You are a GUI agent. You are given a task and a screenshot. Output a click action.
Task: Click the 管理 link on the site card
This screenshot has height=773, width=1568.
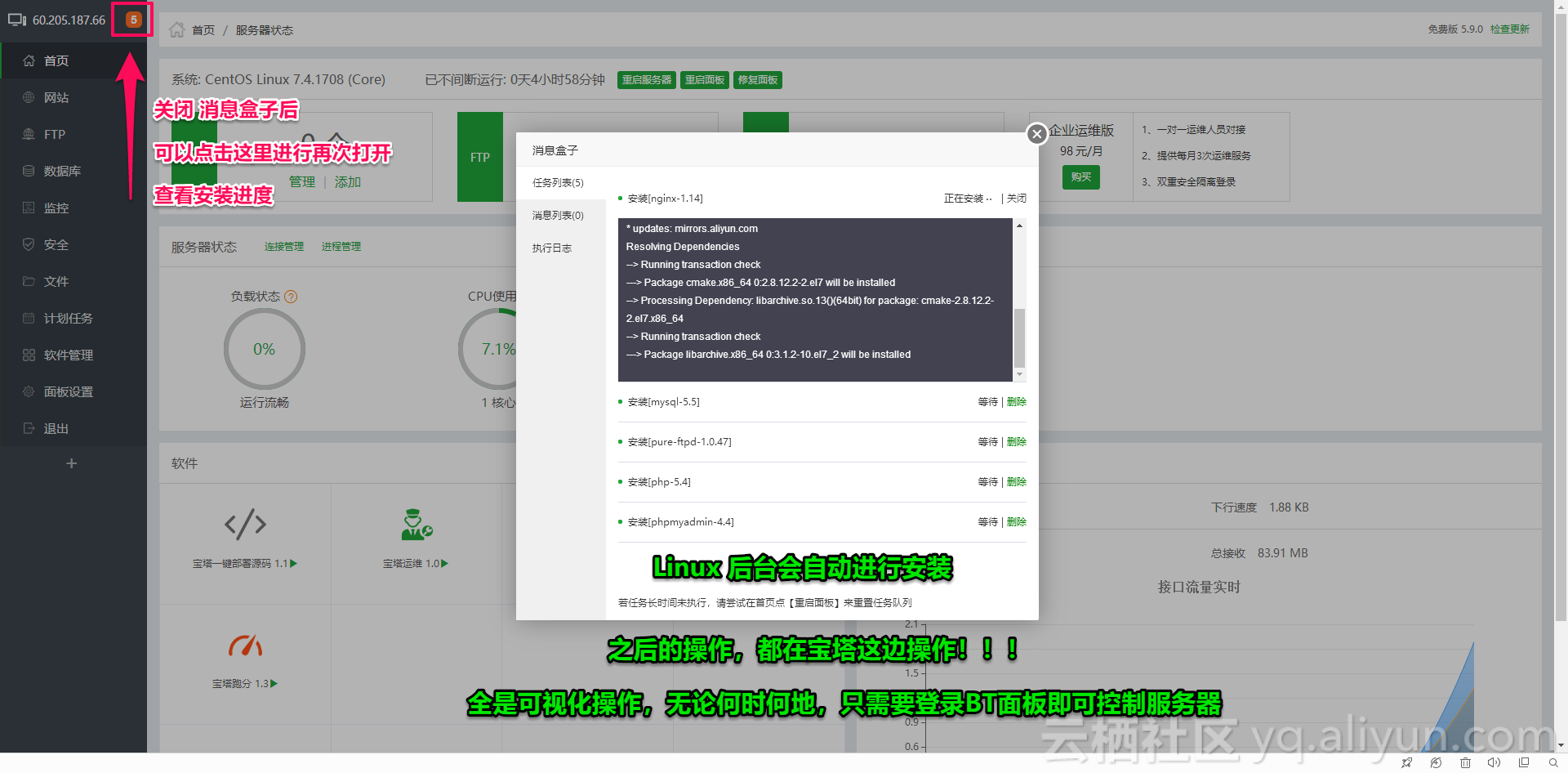[302, 182]
